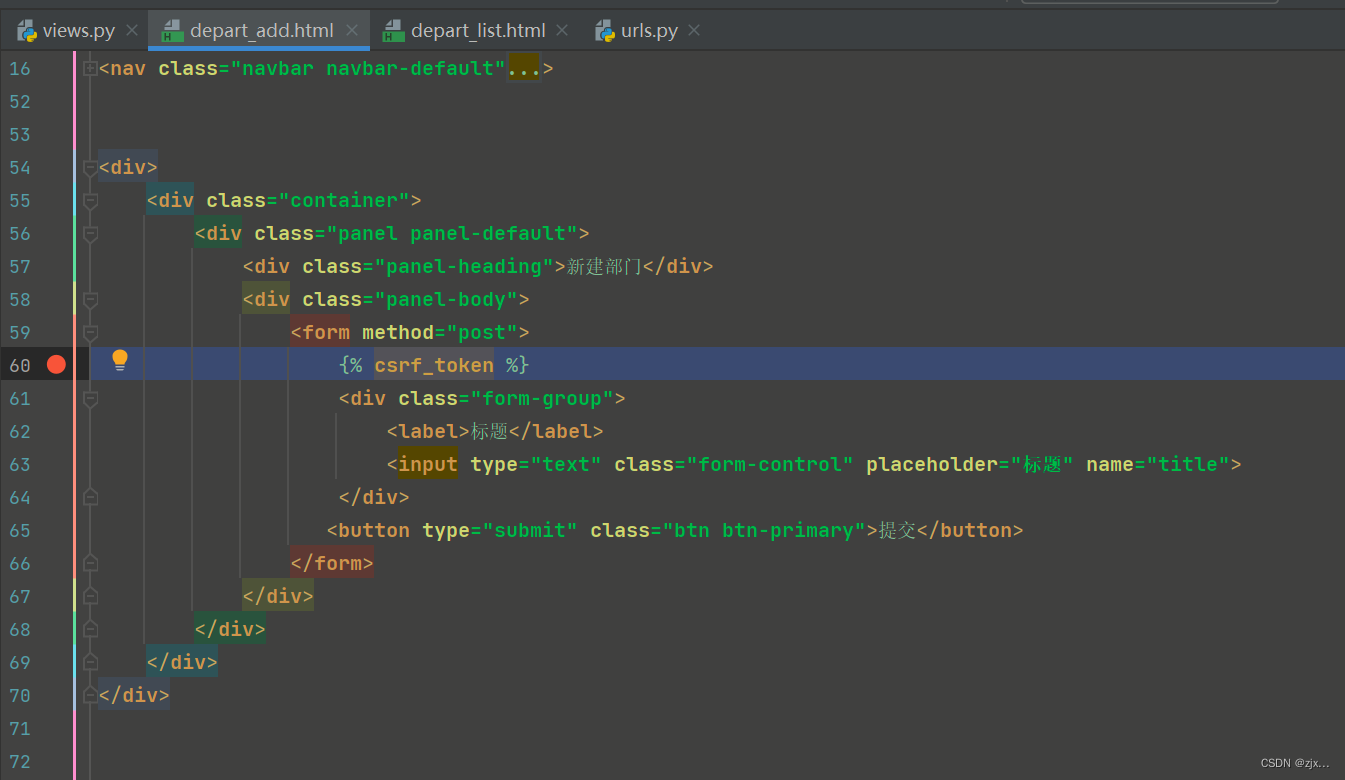Click line number 63 in the gutter
Screen dimensions: 1345x780
pos(20,464)
